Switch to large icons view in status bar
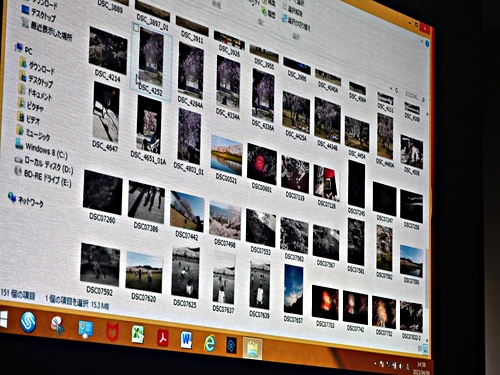This screenshot has height=375, width=500. (x=425, y=350)
